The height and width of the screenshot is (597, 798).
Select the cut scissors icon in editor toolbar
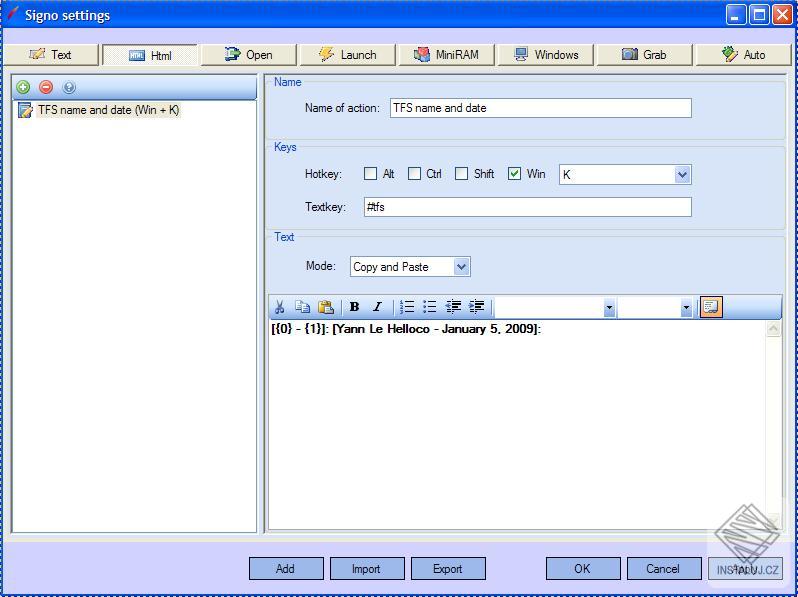(279, 307)
